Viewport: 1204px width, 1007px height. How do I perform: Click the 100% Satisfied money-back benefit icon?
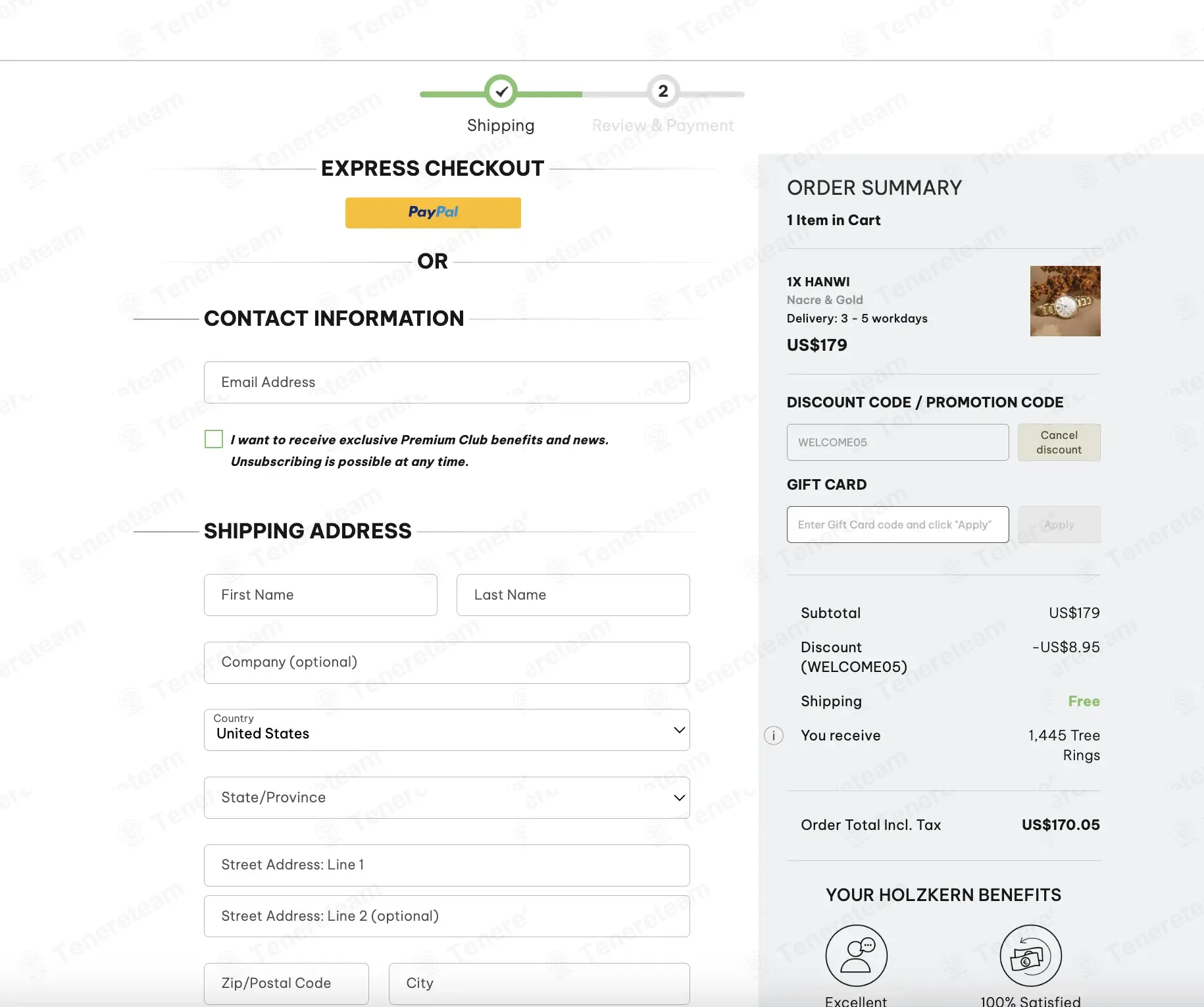tap(1030, 956)
